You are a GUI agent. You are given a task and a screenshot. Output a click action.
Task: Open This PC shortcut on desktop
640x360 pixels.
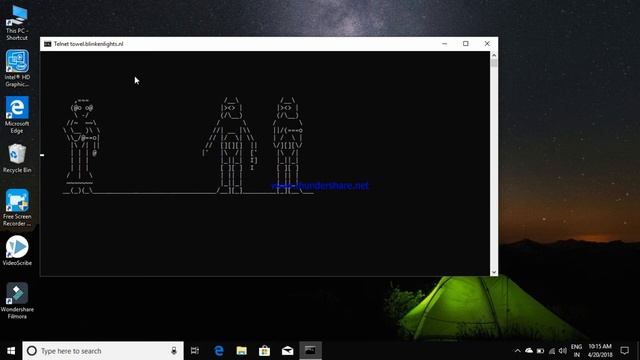(x=17, y=22)
